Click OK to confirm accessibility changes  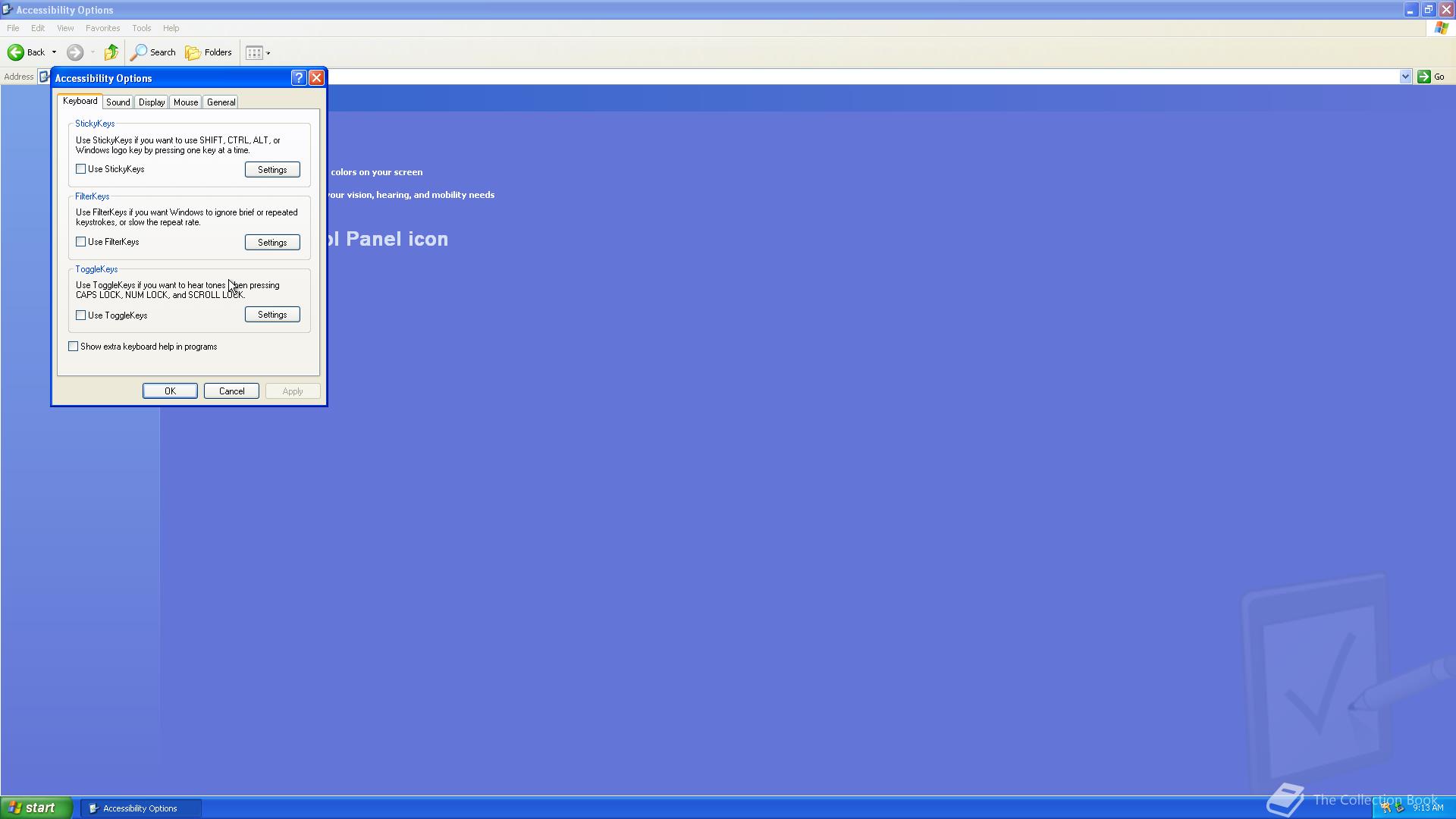170,391
